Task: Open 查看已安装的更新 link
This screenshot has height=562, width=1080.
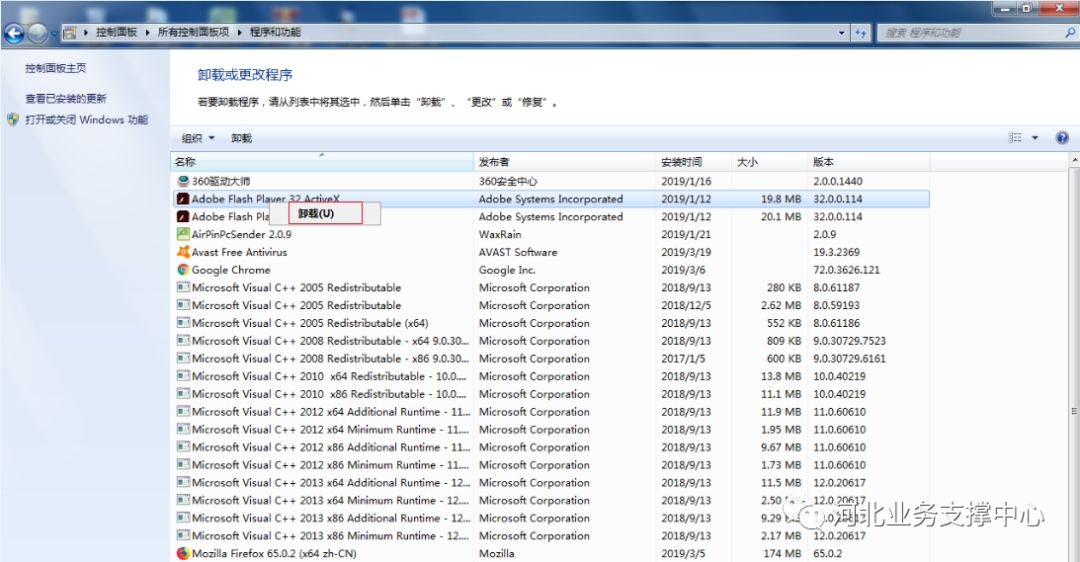Action: [66, 98]
